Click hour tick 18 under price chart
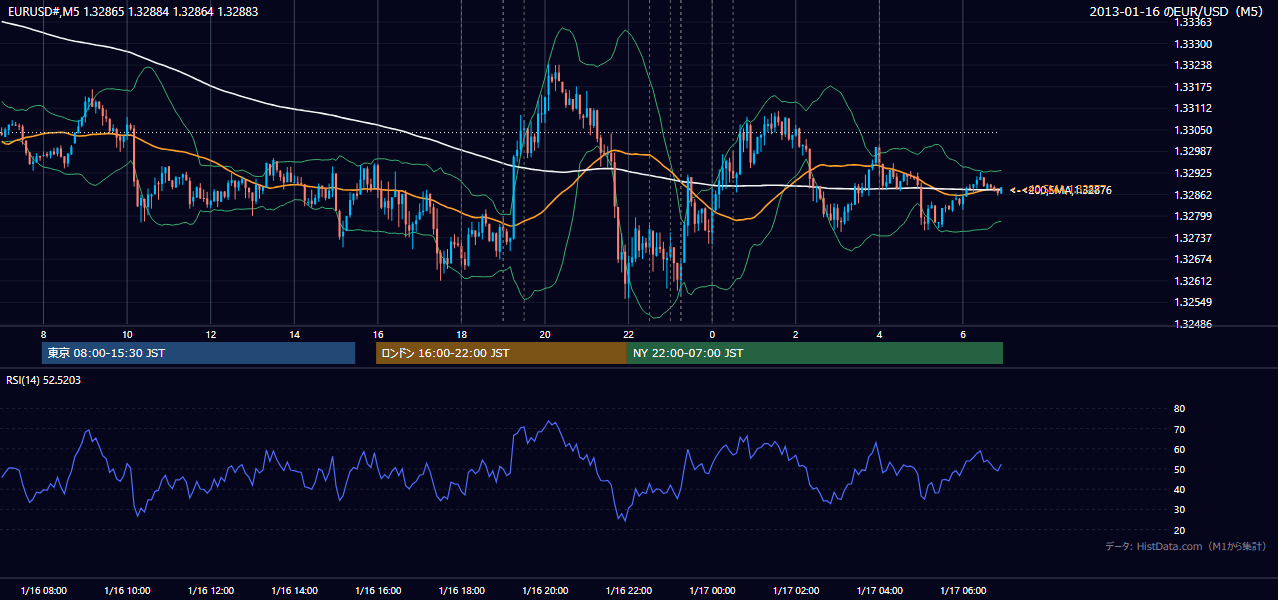1278x600 pixels. point(461,334)
